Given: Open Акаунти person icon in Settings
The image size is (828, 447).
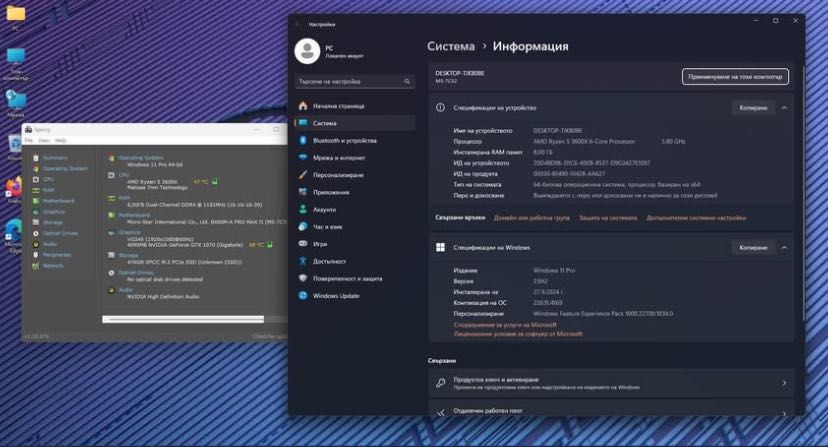Looking at the screenshot, I should [x=303, y=209].
